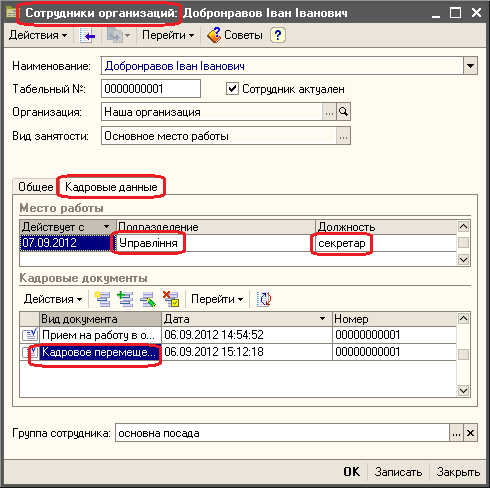Viewport: 490px width, 488px height.
Task: Toggle the Сотрудник актуален checkbox
Action: click(232, 89)
